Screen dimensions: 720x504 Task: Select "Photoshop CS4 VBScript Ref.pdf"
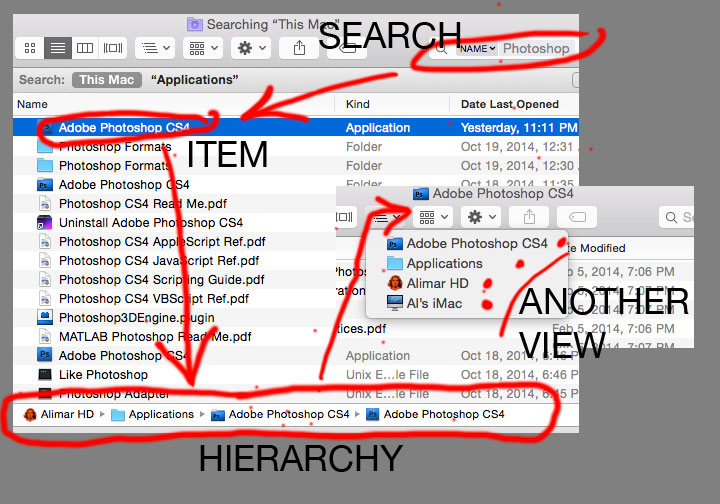[154, 299]
